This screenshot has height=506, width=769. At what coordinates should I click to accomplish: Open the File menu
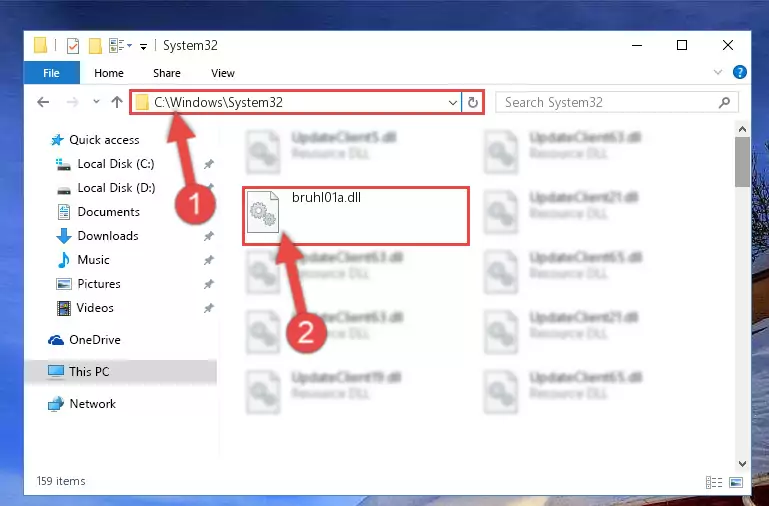tap(51, 73)
